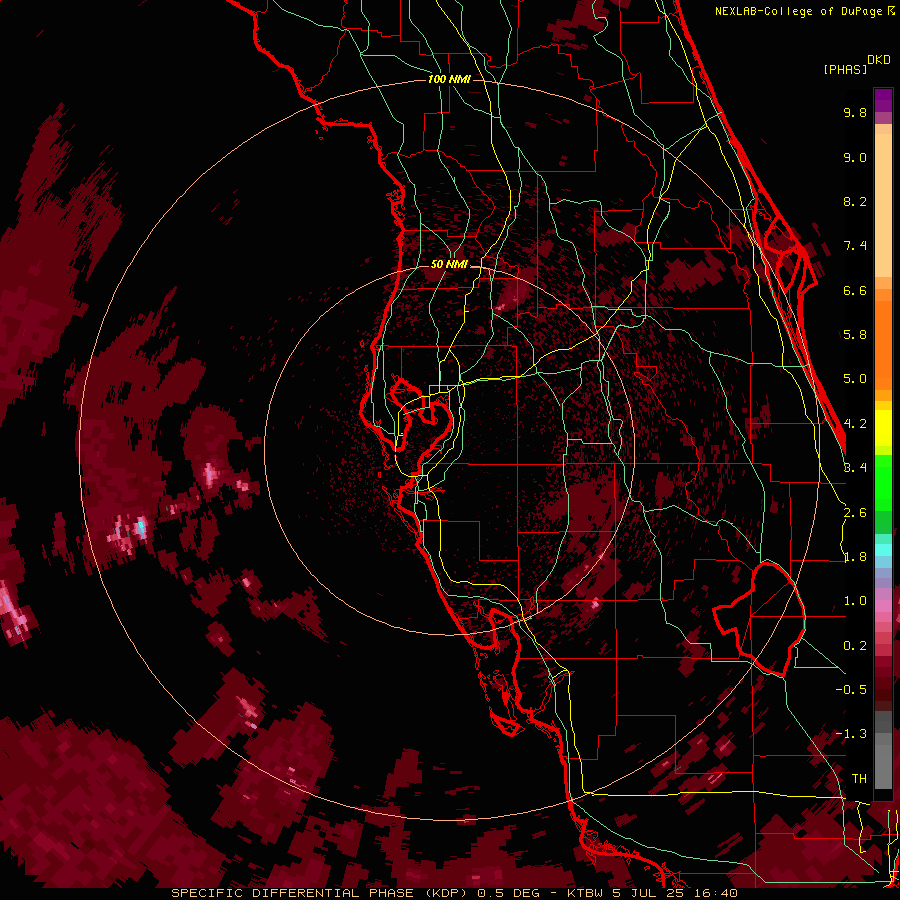Click the "[PHAS]" legend unit label
Screen dimensions: 900x900
coord(845,69)
